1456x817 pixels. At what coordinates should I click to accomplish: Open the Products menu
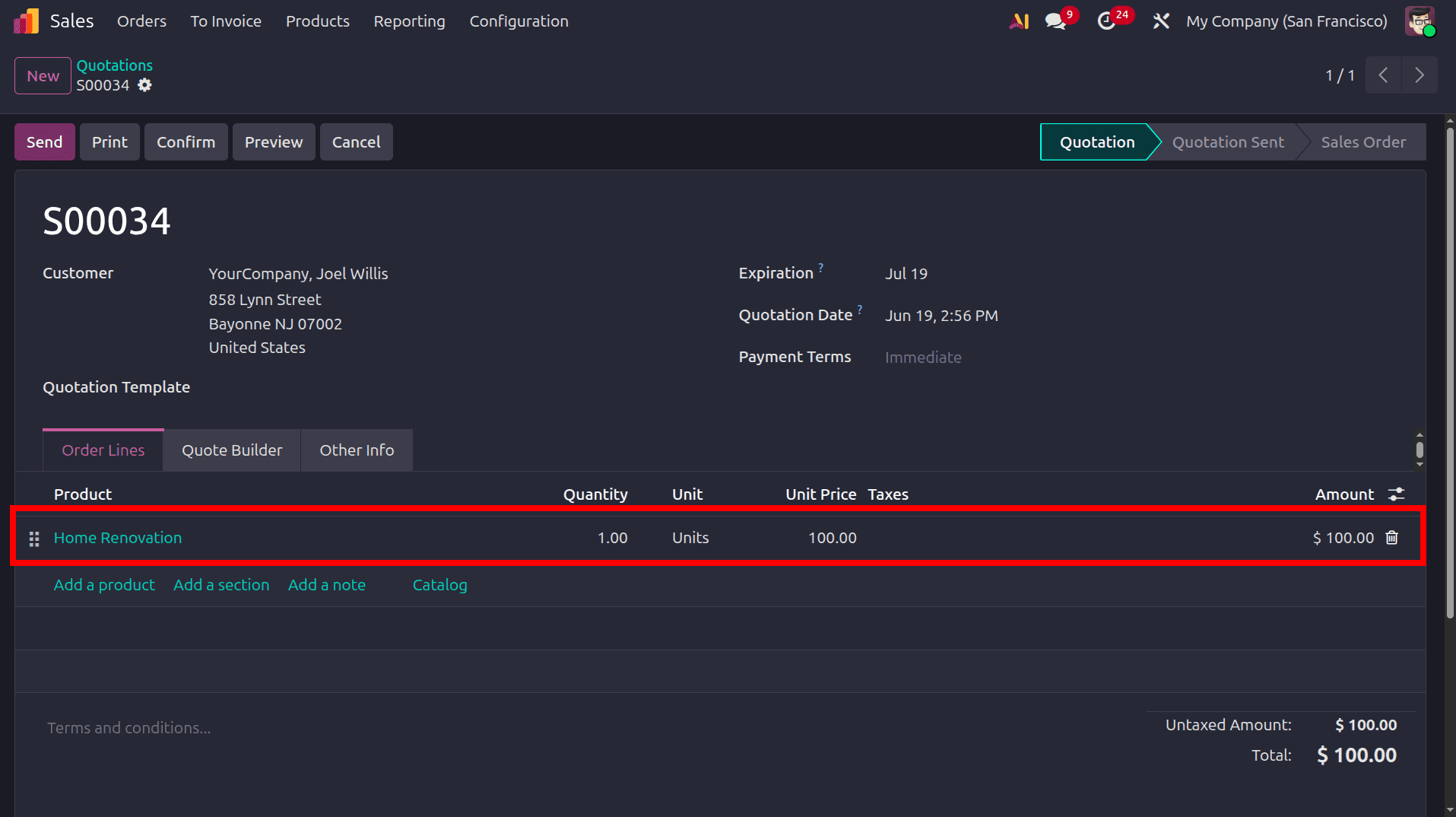click(318, 21)
